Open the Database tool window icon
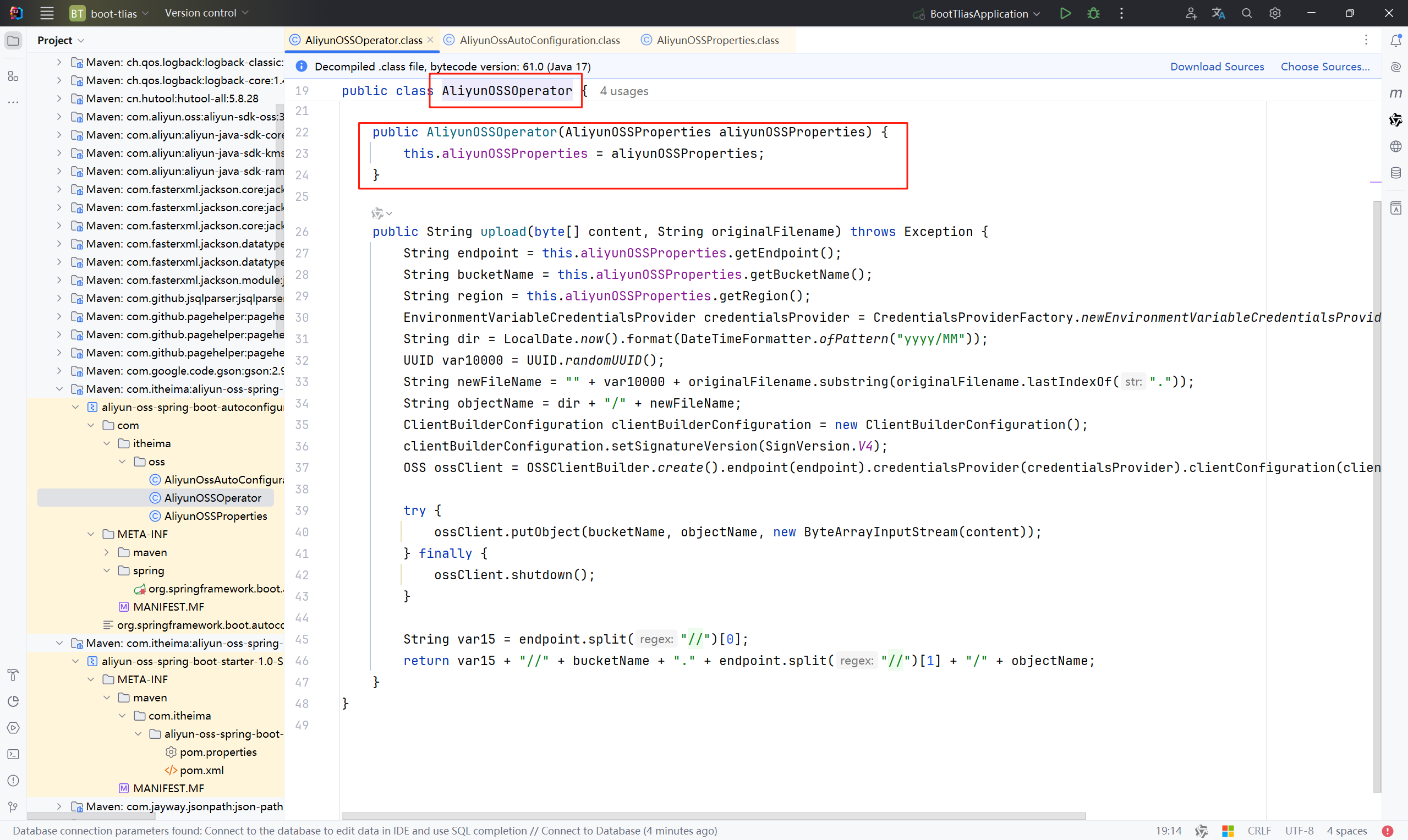 [1395, 173]
